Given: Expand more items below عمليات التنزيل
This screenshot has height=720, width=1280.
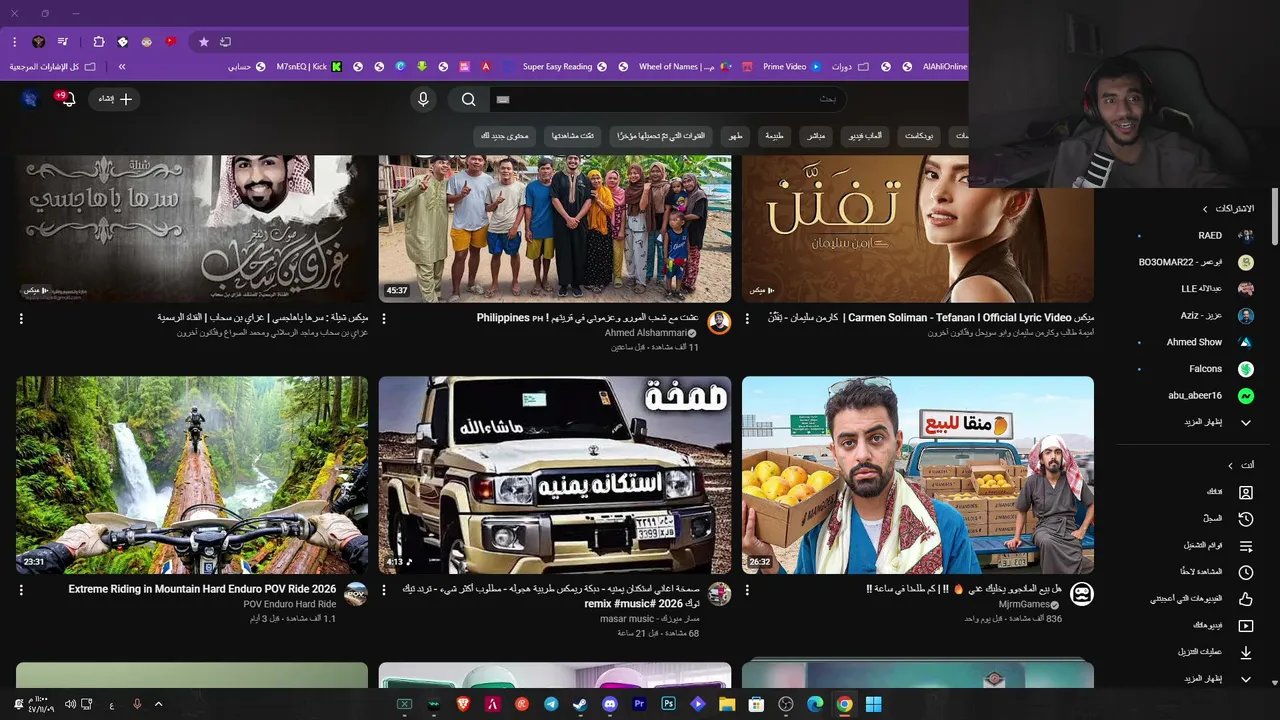Looking at the screenshot, I should 1195,679.
